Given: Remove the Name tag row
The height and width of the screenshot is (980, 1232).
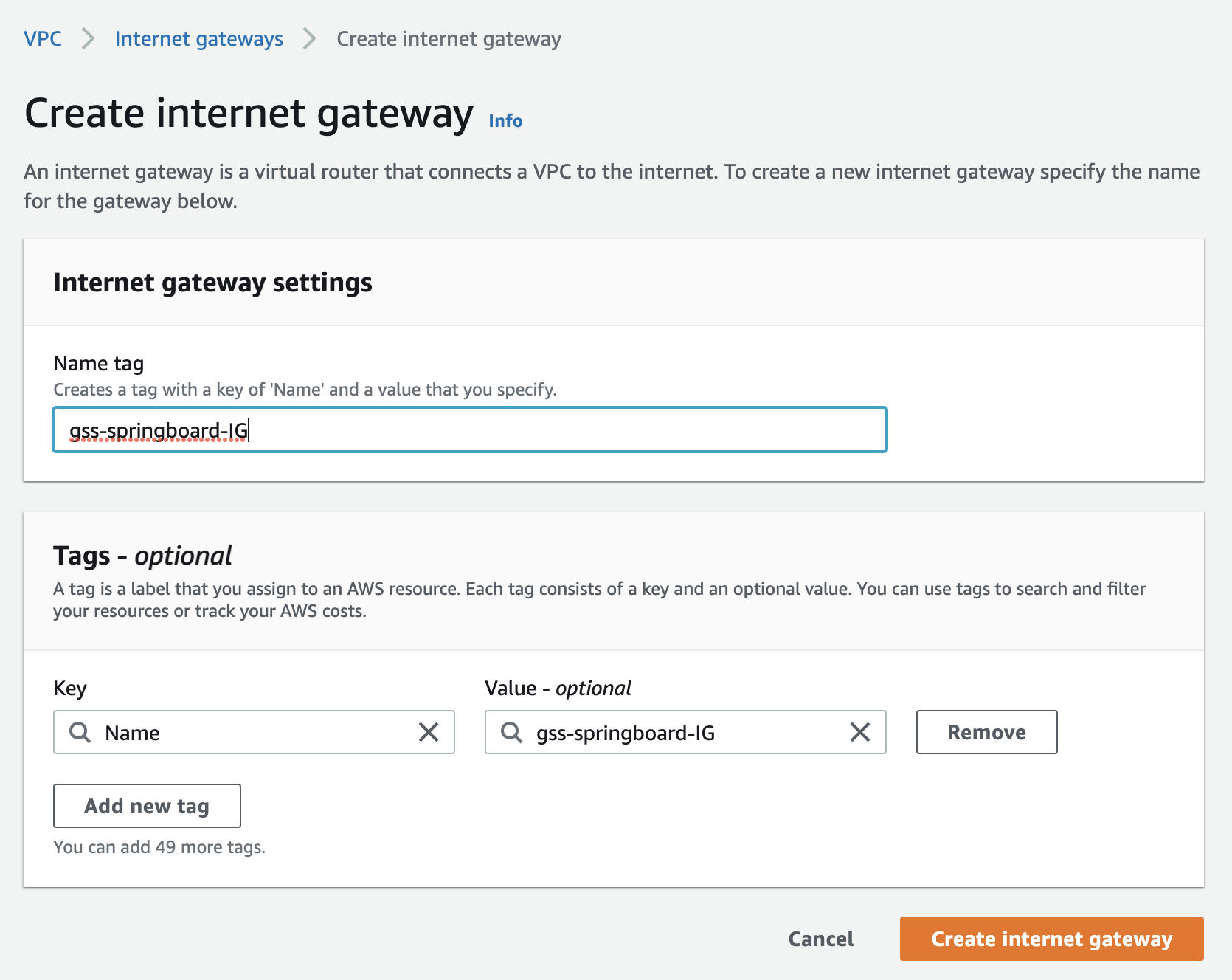Looking at the screenshot, I should pos(986,732).
